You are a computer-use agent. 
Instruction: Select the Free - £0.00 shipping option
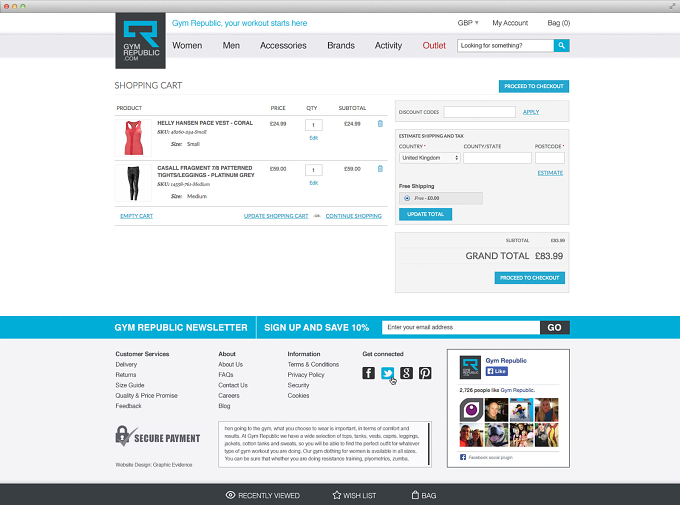click(x=407, y=198)
